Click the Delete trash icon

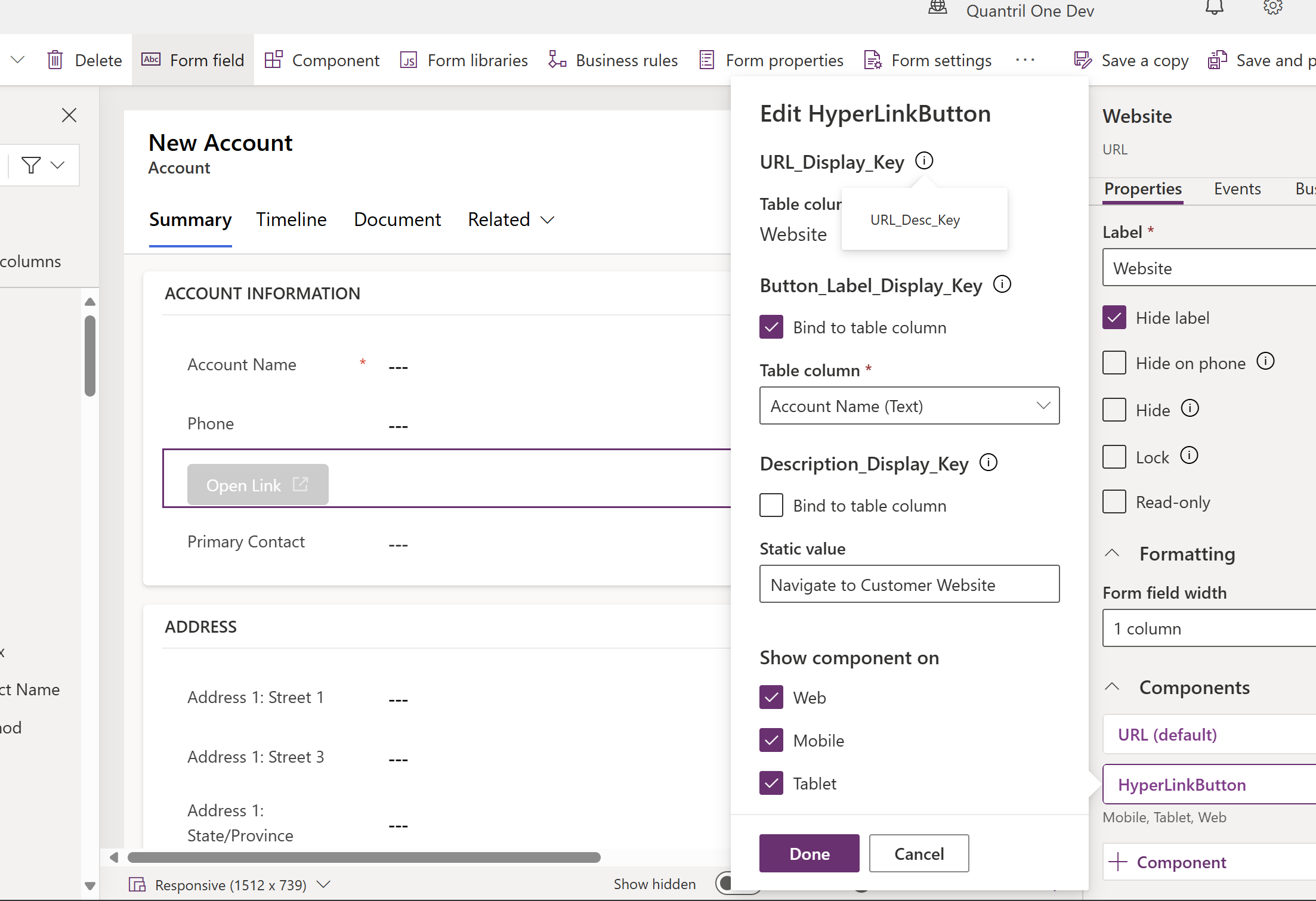point(55,60)
